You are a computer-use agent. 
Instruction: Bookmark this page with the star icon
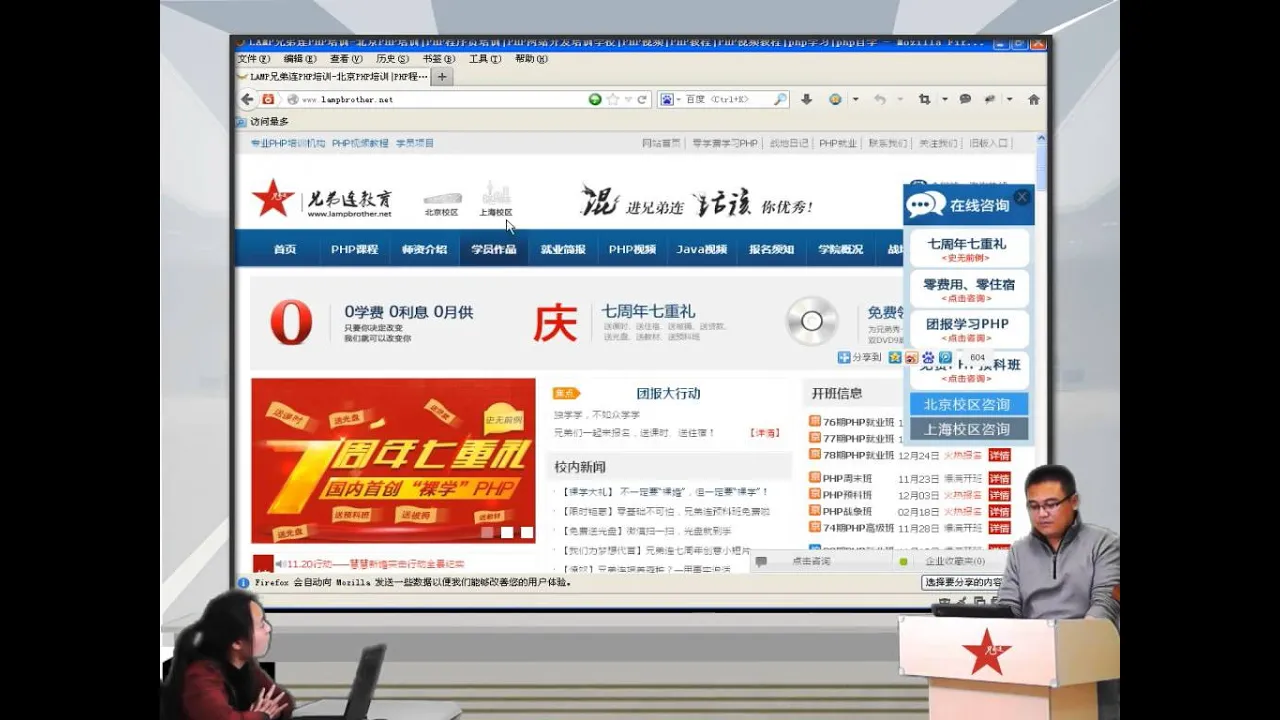click(612, 99)
